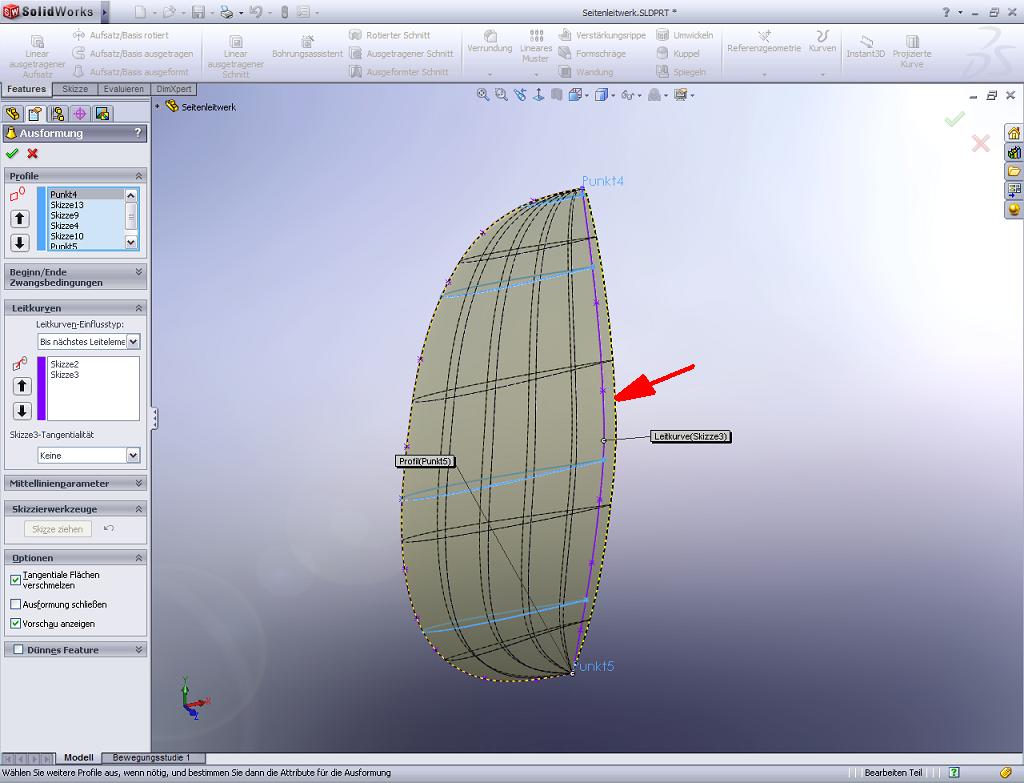The width and height of the screenshot is (1024, 783).
Task: Move the selected Leitkurve down
Action: 22,411
